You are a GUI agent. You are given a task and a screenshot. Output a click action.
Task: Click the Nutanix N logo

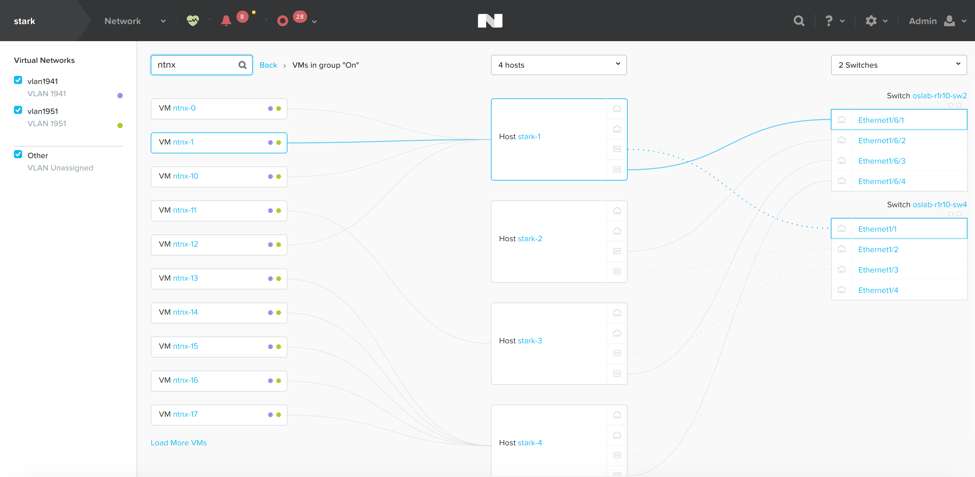coord(490,21)
